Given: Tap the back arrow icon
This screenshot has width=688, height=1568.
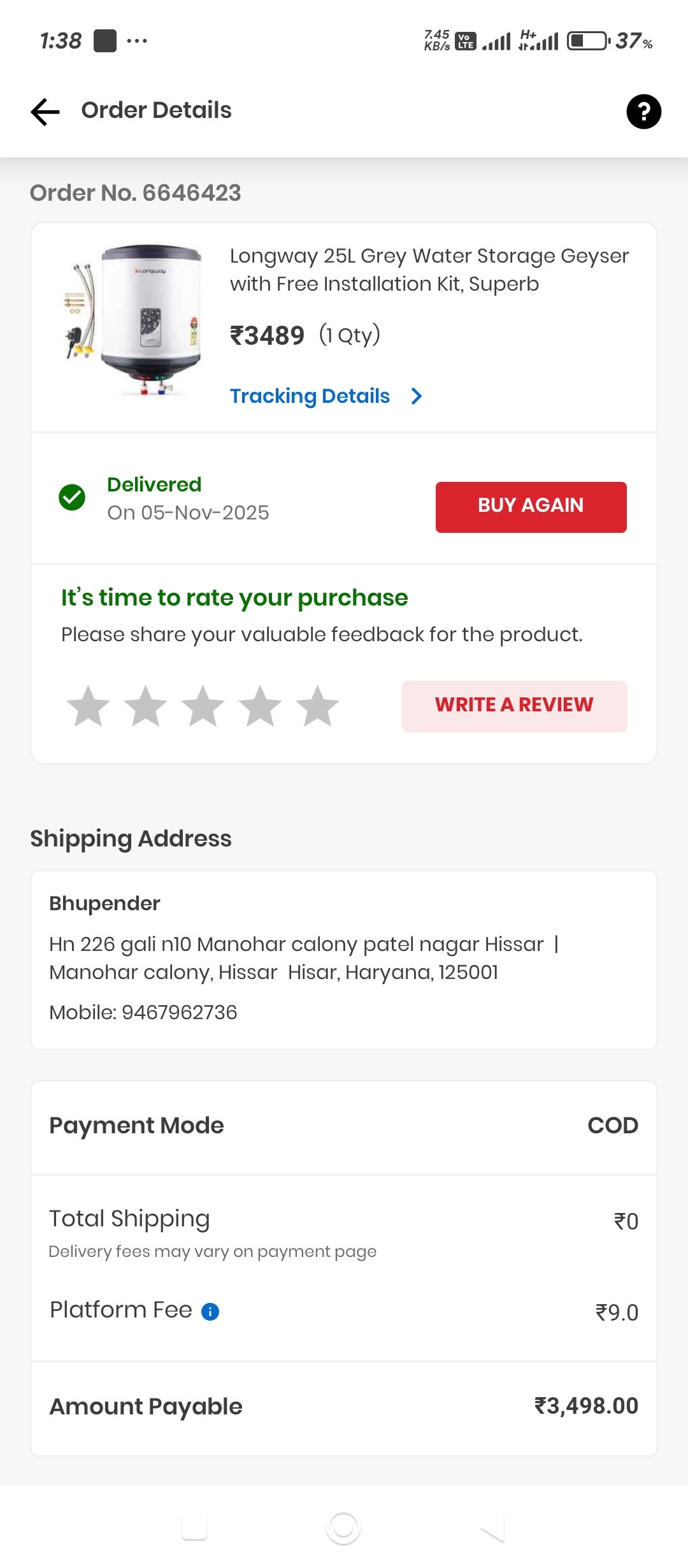Looking at the screenshot, I should pyautogui.click(x=45, y=112).
